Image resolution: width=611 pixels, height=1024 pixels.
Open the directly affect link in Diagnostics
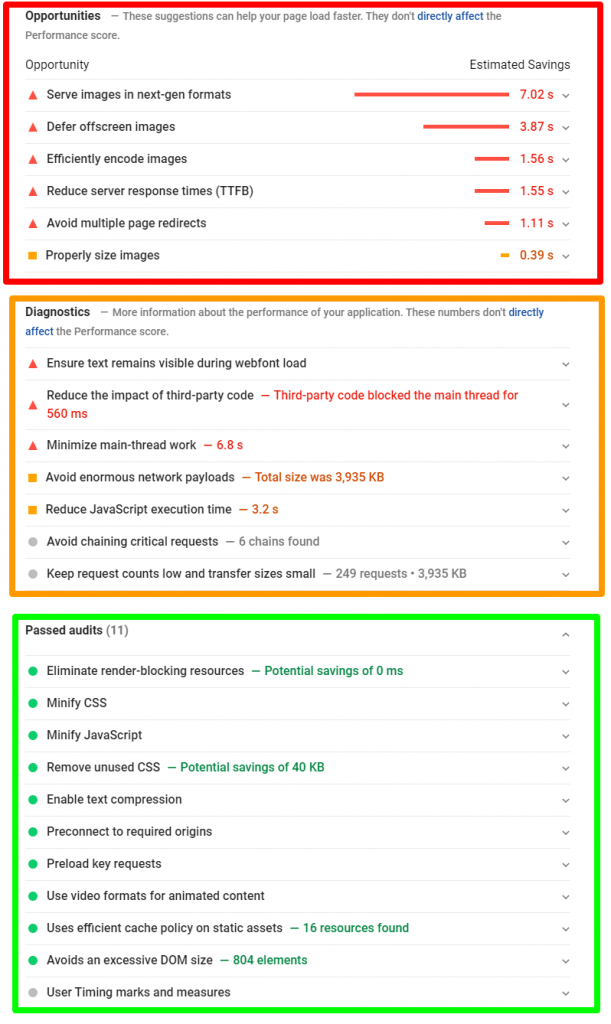526,312
